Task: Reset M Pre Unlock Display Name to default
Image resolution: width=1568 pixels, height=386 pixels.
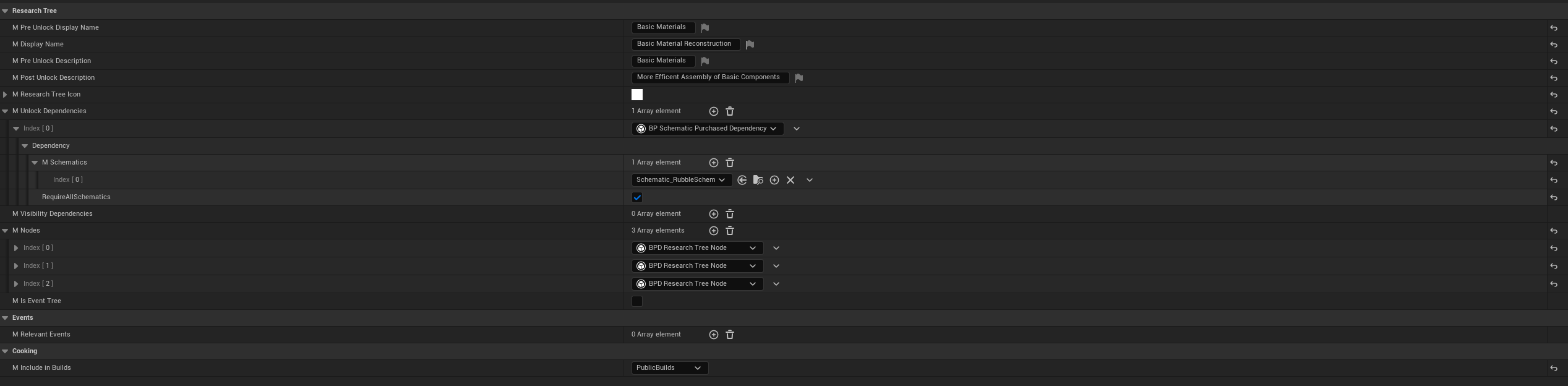Action: (1553, 28)
